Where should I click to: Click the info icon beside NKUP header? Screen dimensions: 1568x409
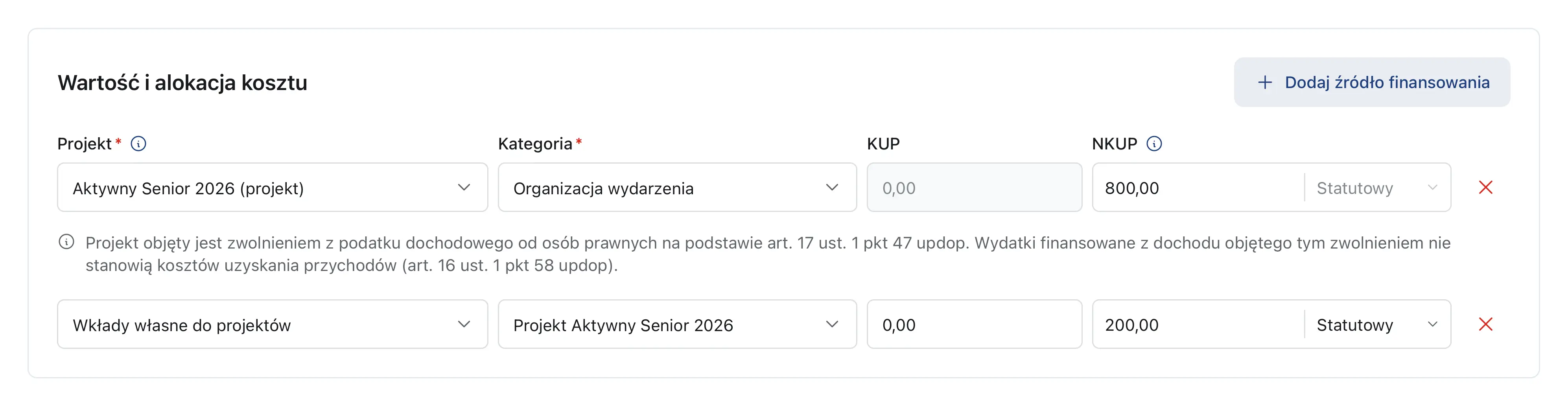[x=1155, y=144]
